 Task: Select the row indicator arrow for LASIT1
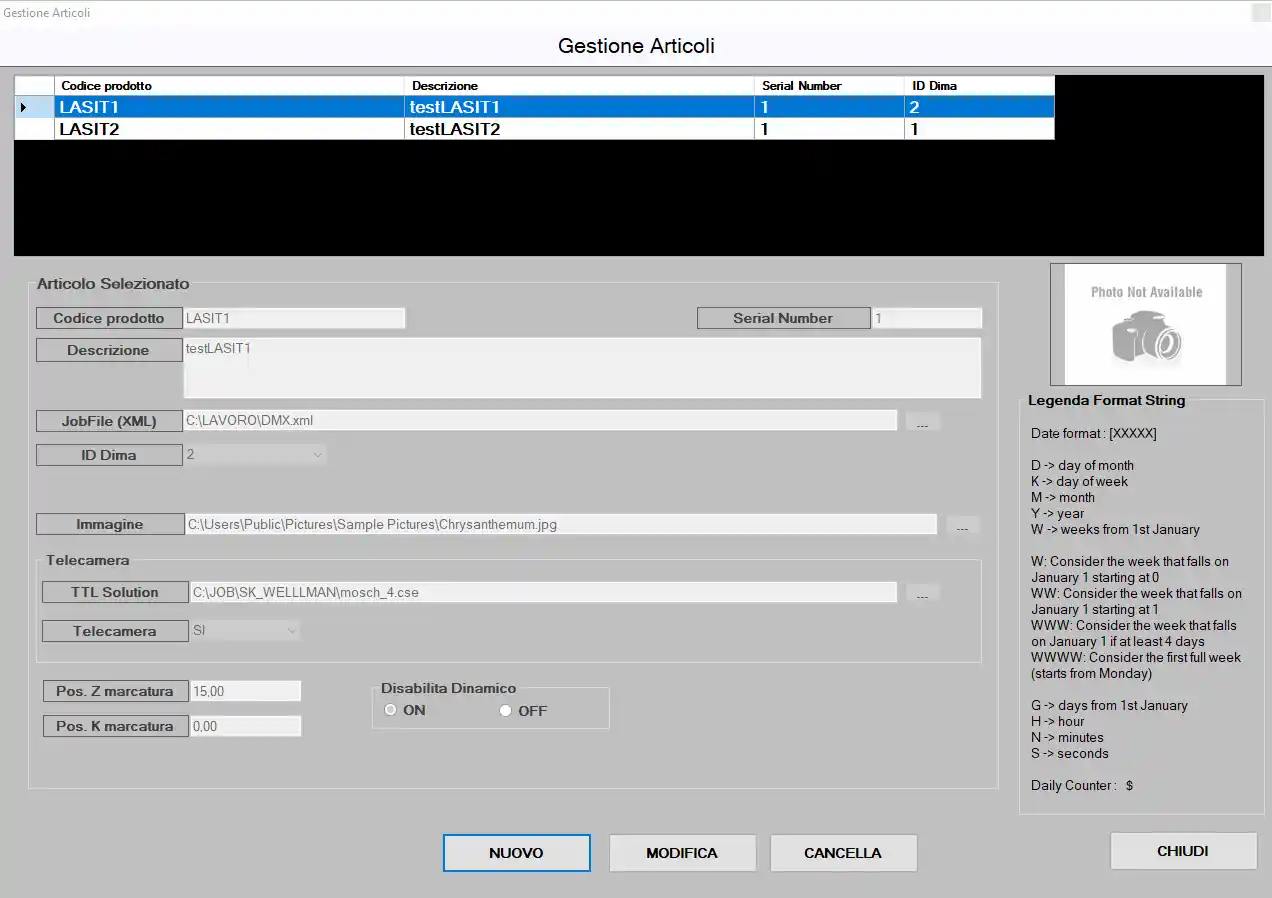(24, 107)
